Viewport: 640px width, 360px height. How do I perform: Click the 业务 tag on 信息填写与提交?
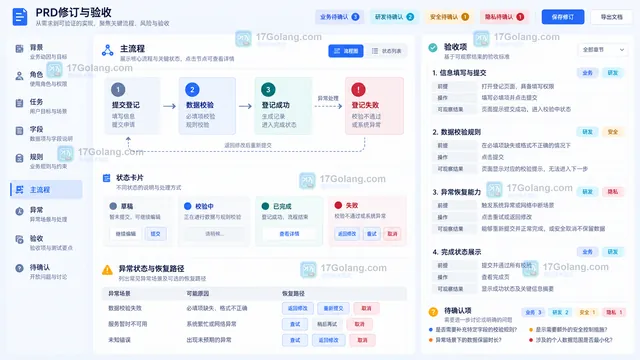coord(587,73)
